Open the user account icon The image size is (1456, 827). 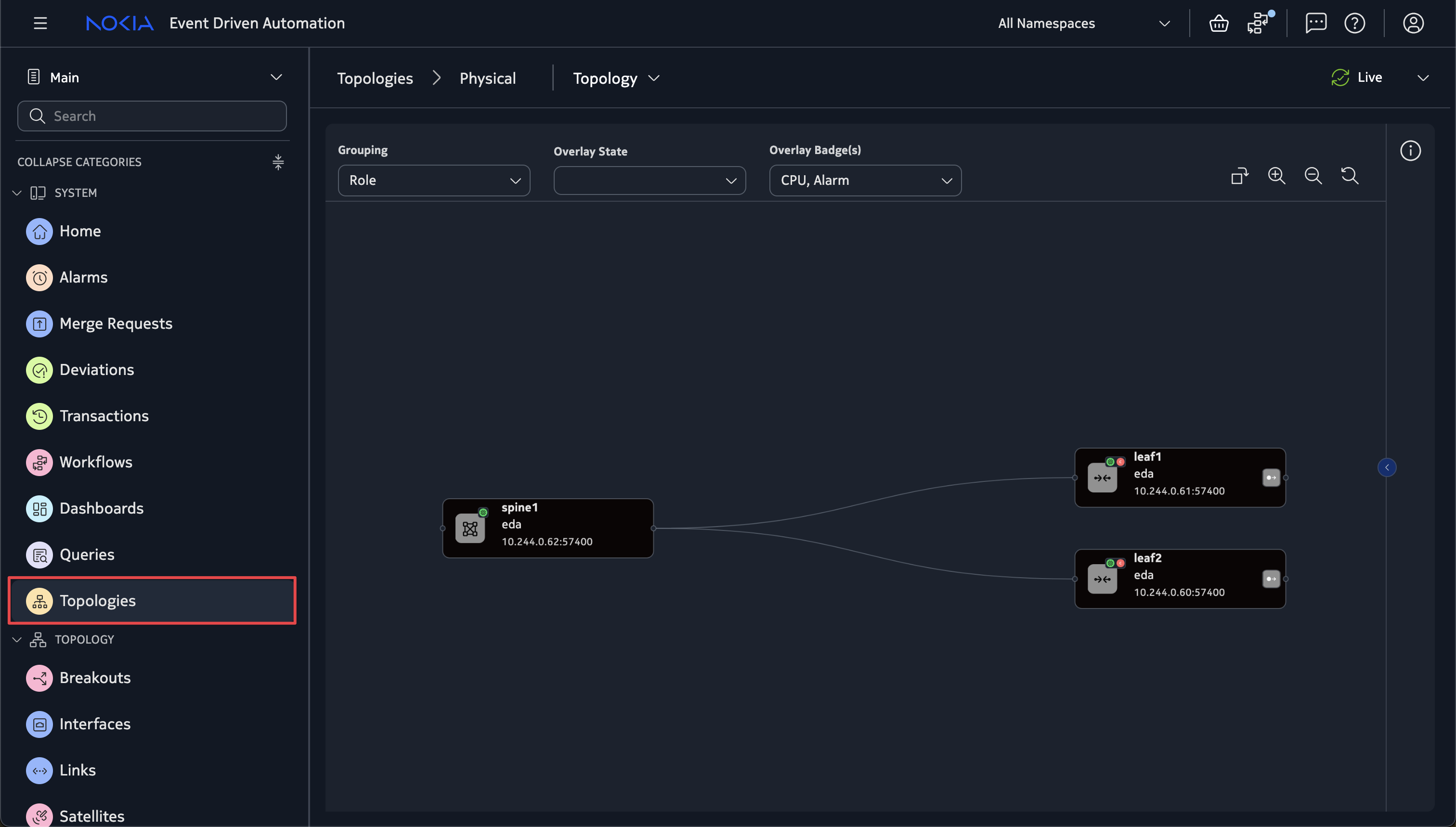1413,23
